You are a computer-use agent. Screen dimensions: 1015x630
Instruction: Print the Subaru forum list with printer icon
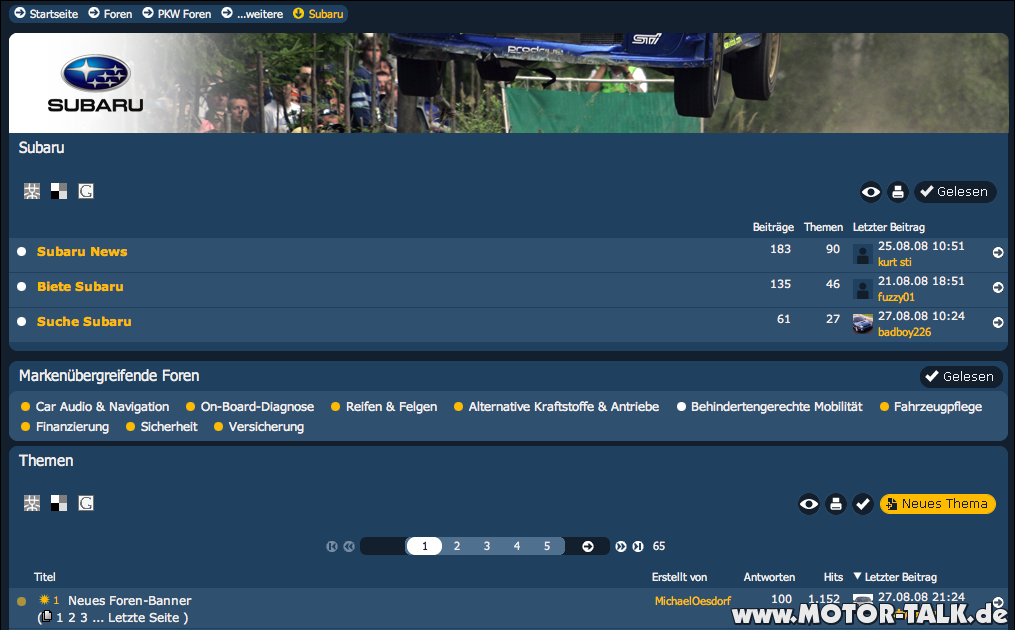click(x=898, y=192)
